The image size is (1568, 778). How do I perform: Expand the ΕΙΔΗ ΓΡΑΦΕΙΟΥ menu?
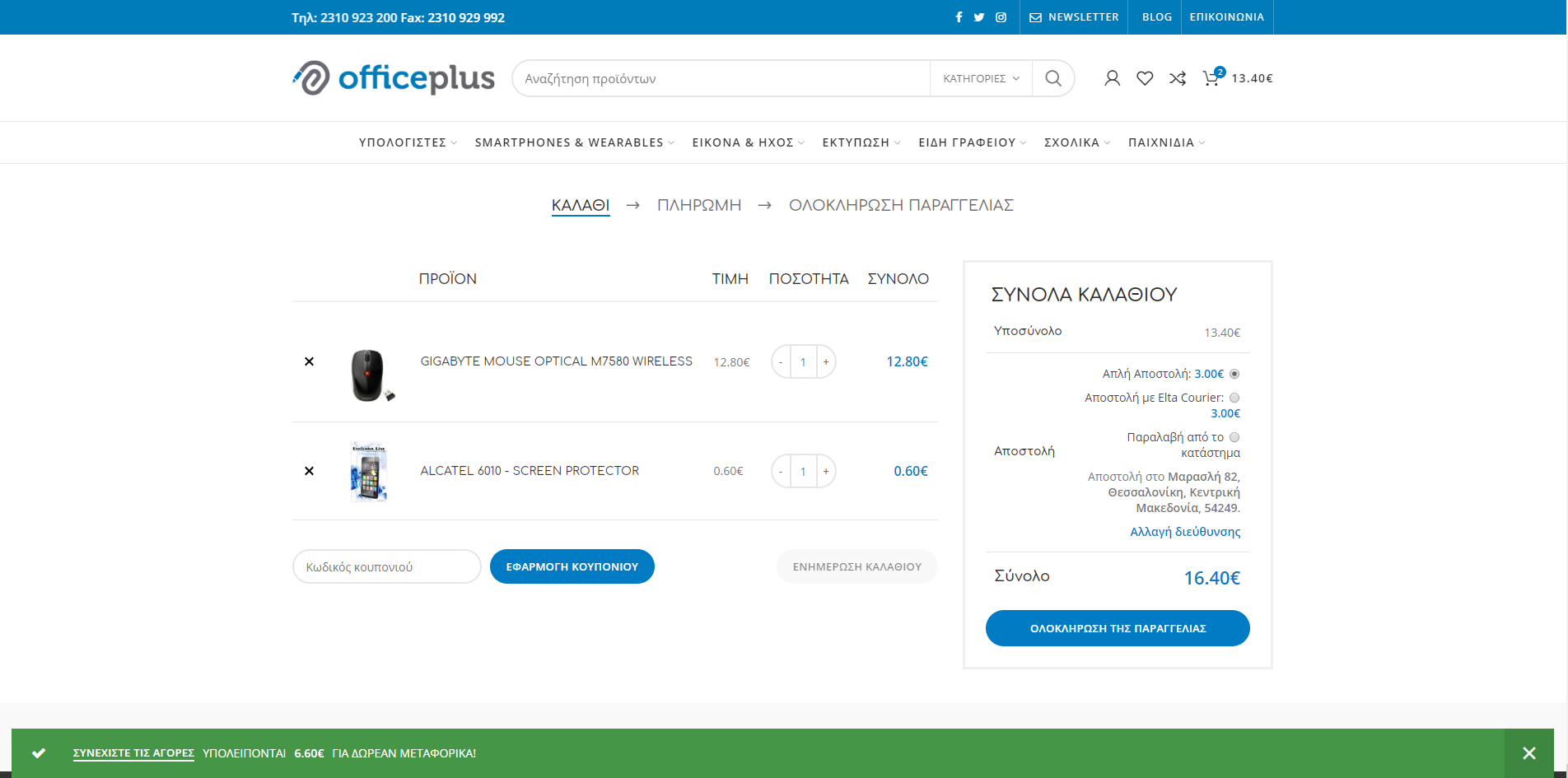[x=973, y=142]
